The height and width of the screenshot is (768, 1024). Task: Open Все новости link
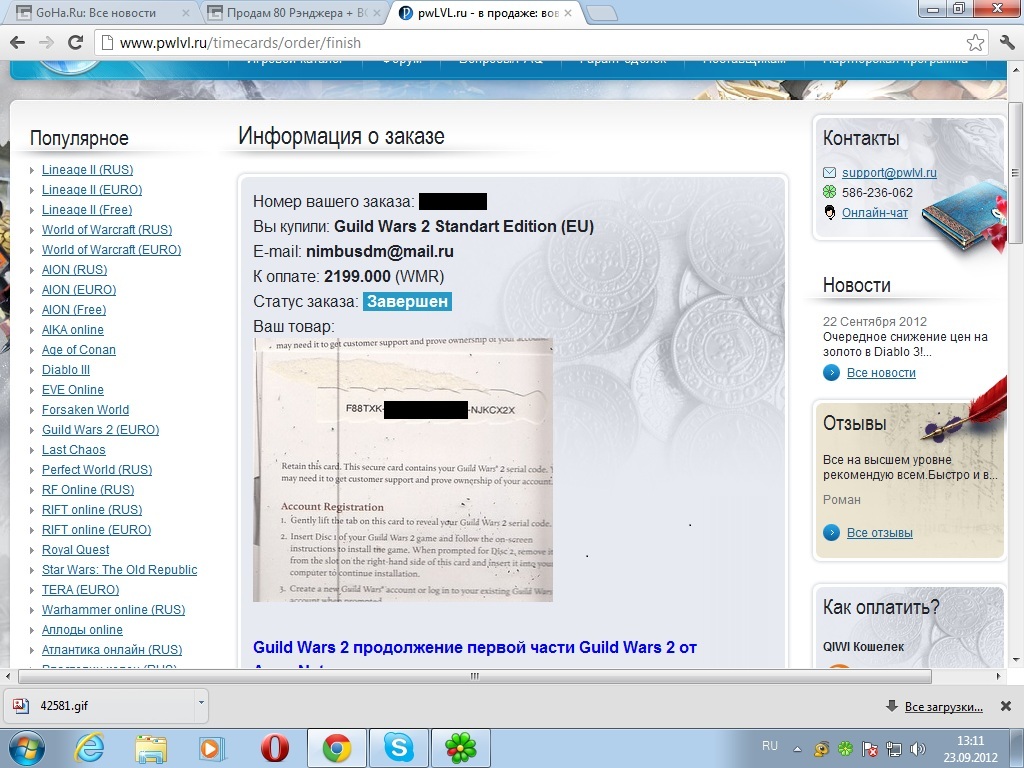click(x=881, y=373)
